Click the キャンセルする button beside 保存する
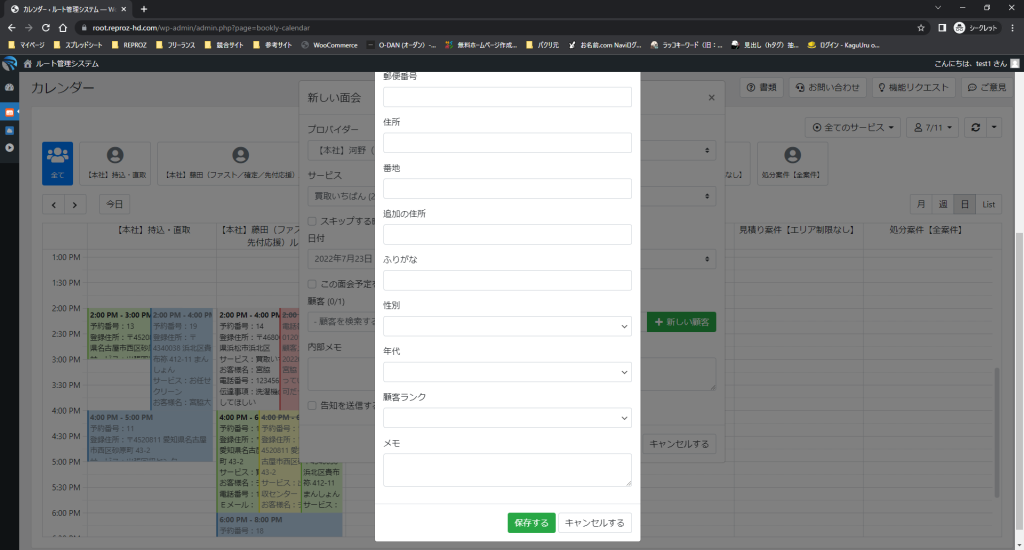 (x=595, y=523)
